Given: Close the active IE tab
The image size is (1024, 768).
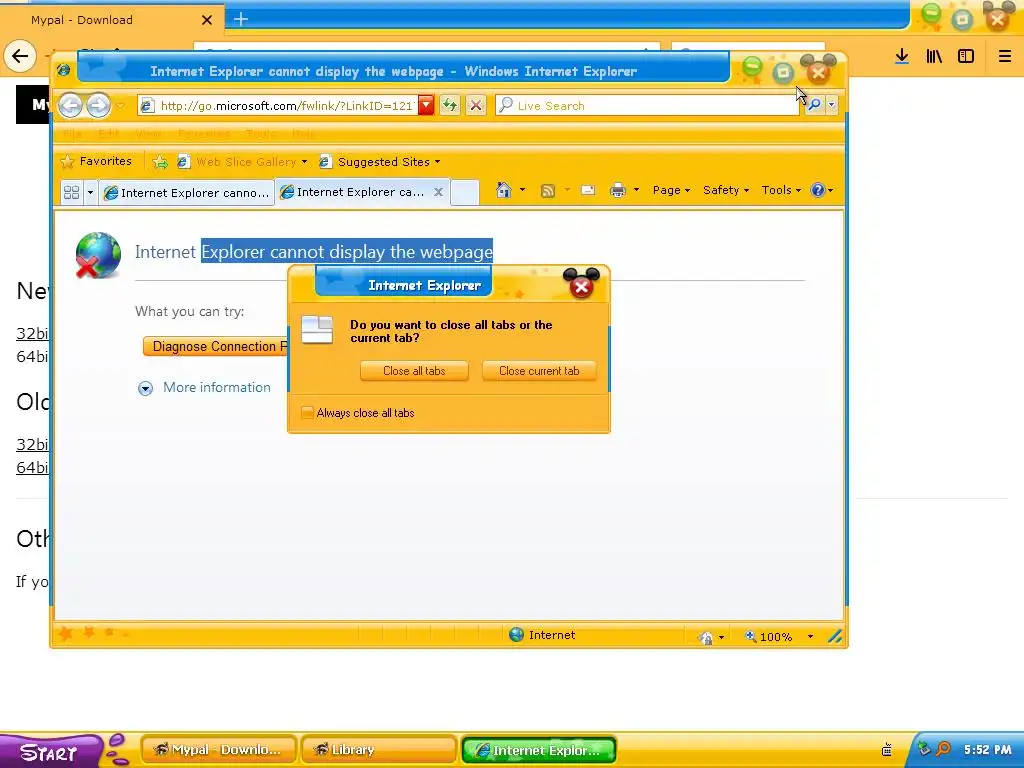Looking at the screenshot, I should click(x=439, y=192).
